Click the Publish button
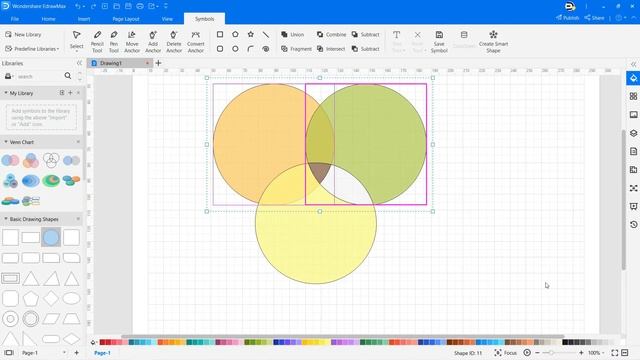Screen dimensions: 640x360 (x=567, y=18)
